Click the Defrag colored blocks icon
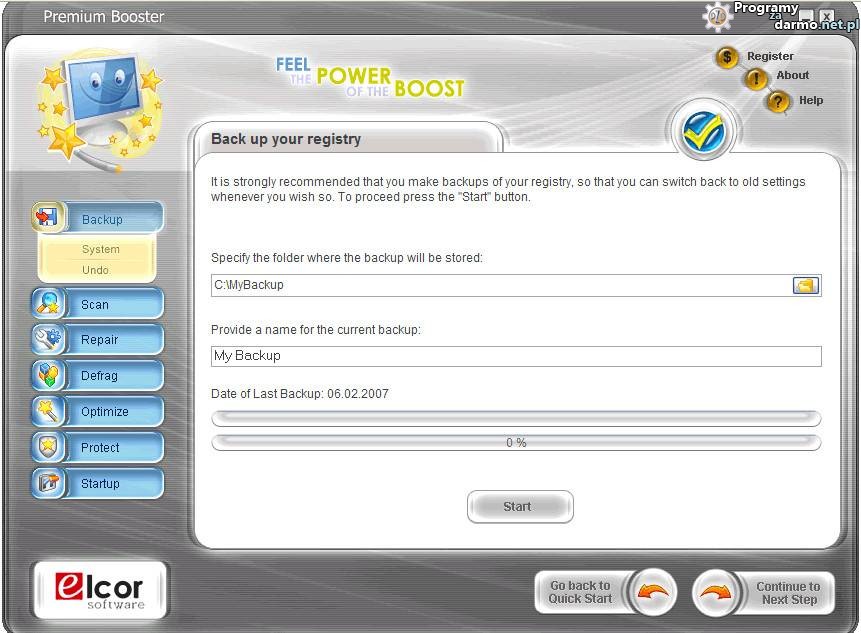Image resolution: width=861 pixels, height=633 pixels. click(x=47, y=375)
